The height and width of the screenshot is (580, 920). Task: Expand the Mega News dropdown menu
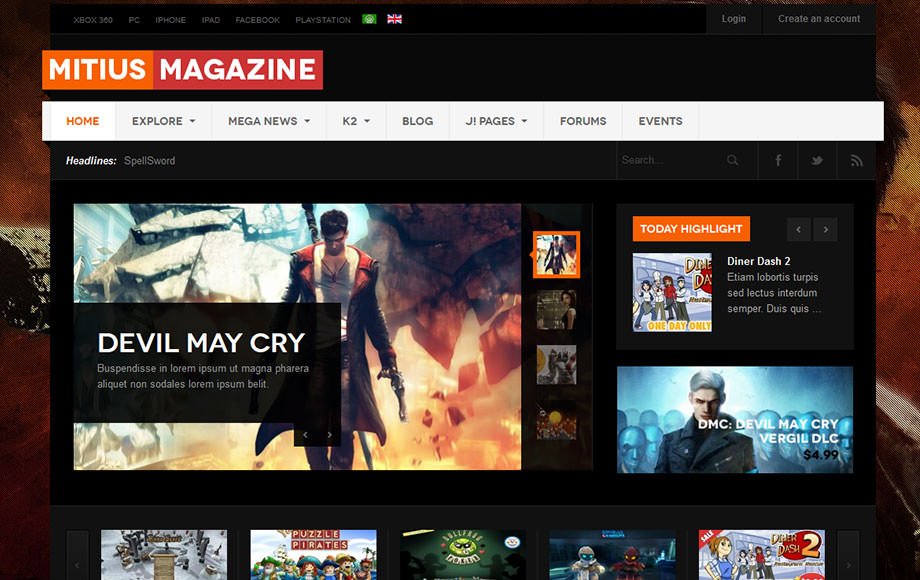(269, 121)
